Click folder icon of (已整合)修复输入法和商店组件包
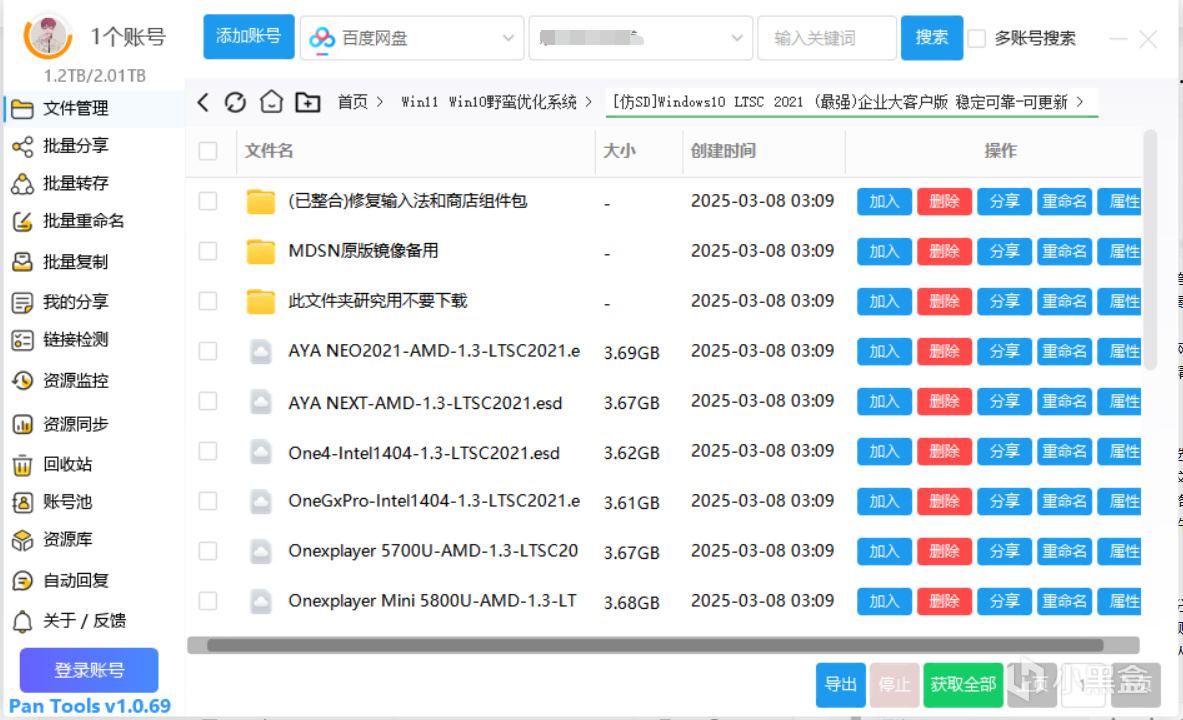This screenshot has height=720, width=1183. (260, 202)
